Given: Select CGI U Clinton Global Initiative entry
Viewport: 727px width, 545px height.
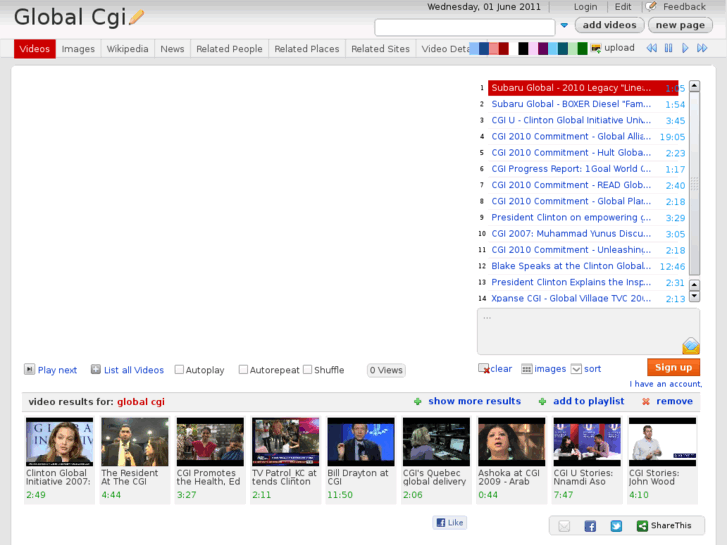Looking at the screenshot, I should (x=582, y=121).
